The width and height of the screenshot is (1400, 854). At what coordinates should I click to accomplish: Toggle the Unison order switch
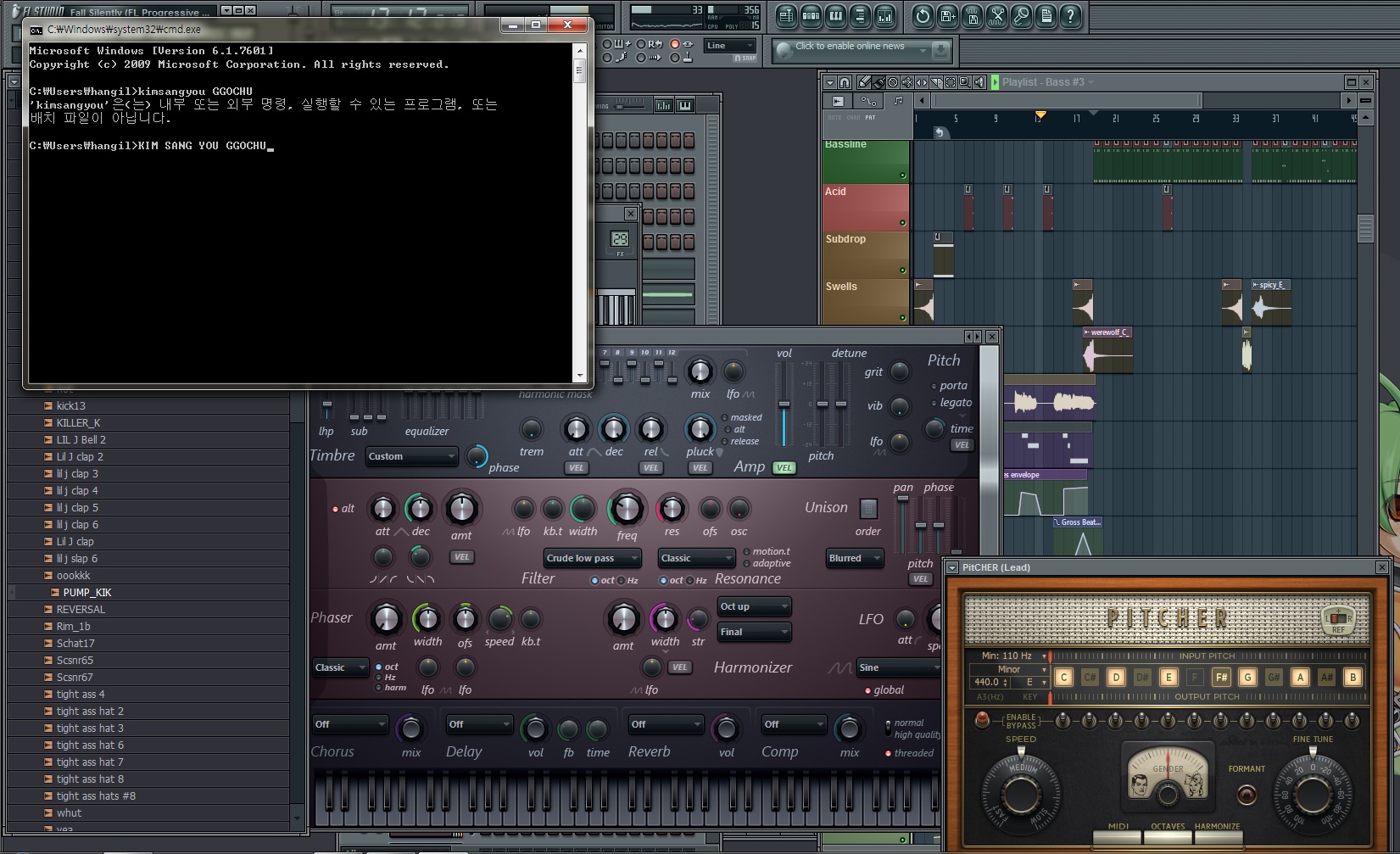pos(868,508)
